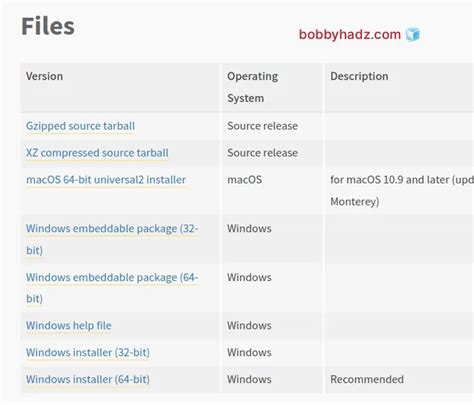
Task: Click the Recommended description cell
Action: click(367, 379)
